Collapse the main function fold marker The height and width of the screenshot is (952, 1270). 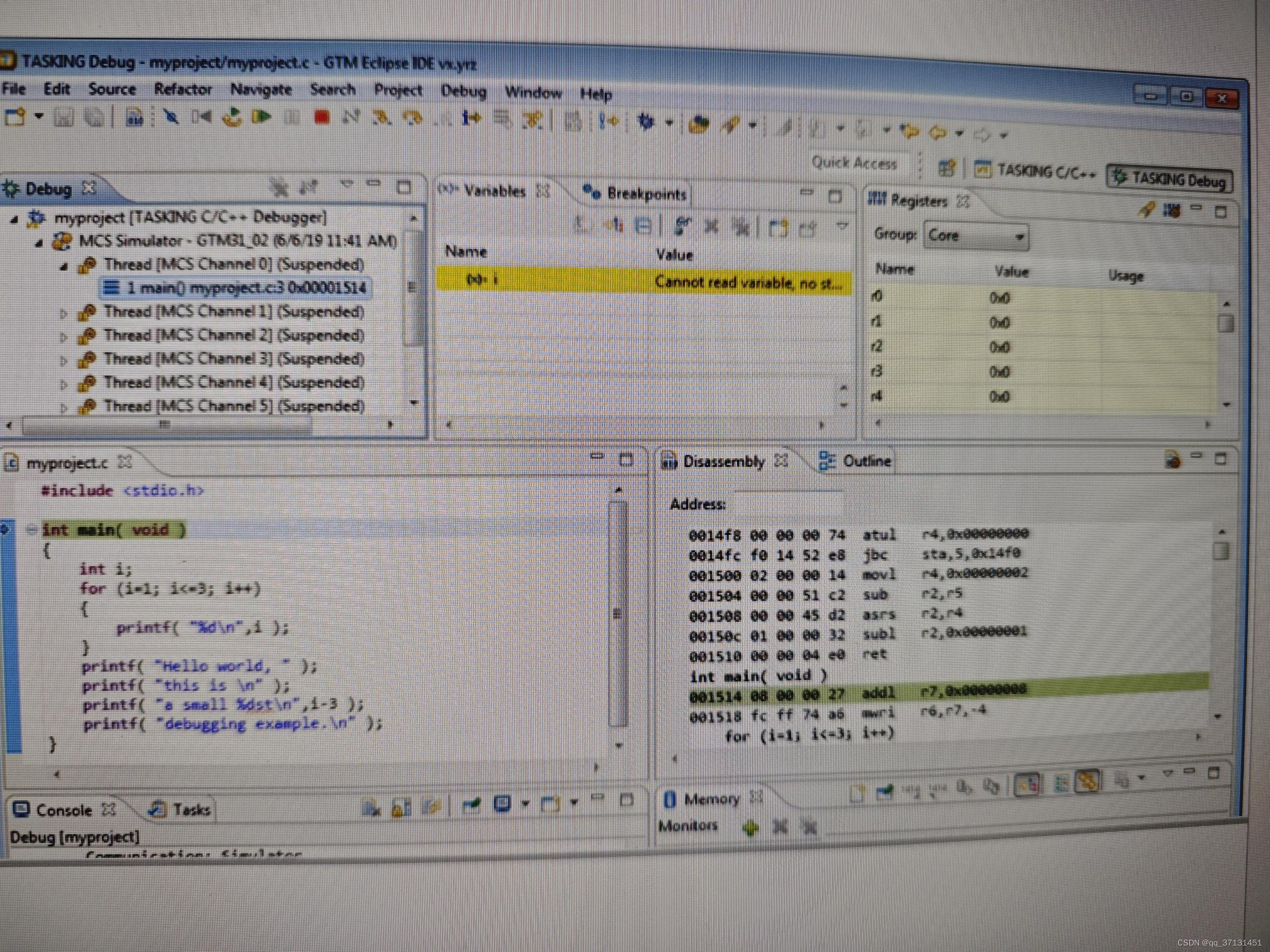[x=32, y=529]
